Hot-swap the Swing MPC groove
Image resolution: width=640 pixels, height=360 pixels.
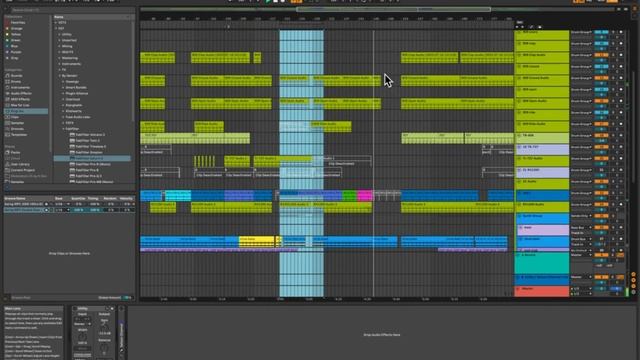(46, 204)
